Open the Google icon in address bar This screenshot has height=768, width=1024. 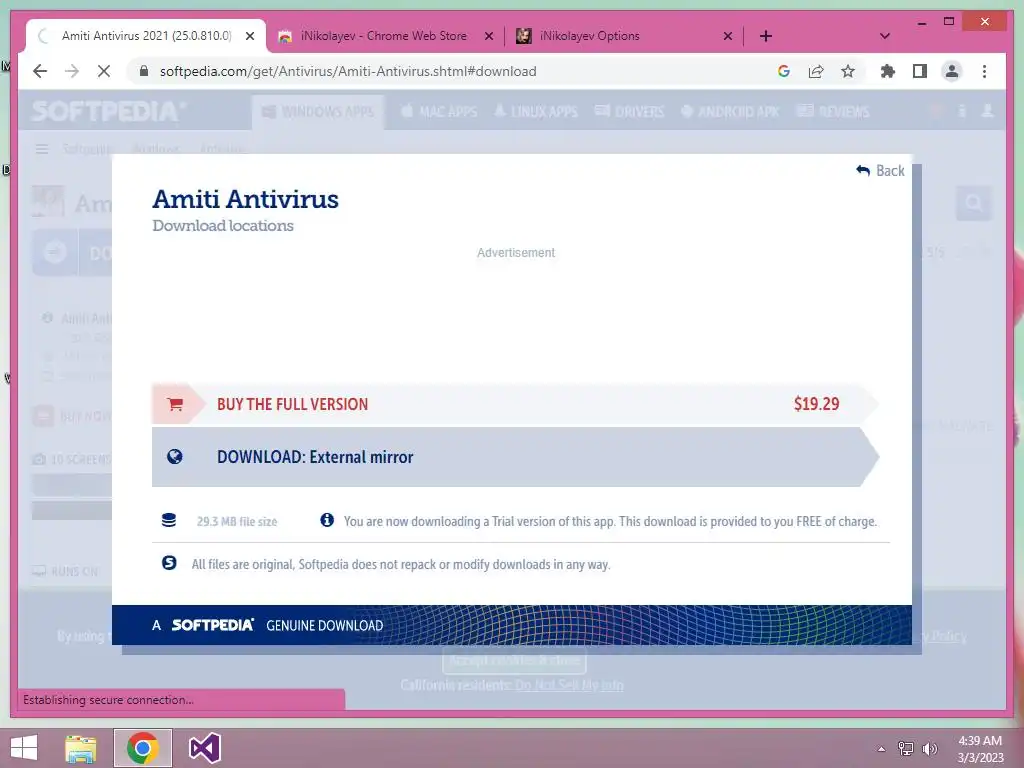(x=784, y=71)
